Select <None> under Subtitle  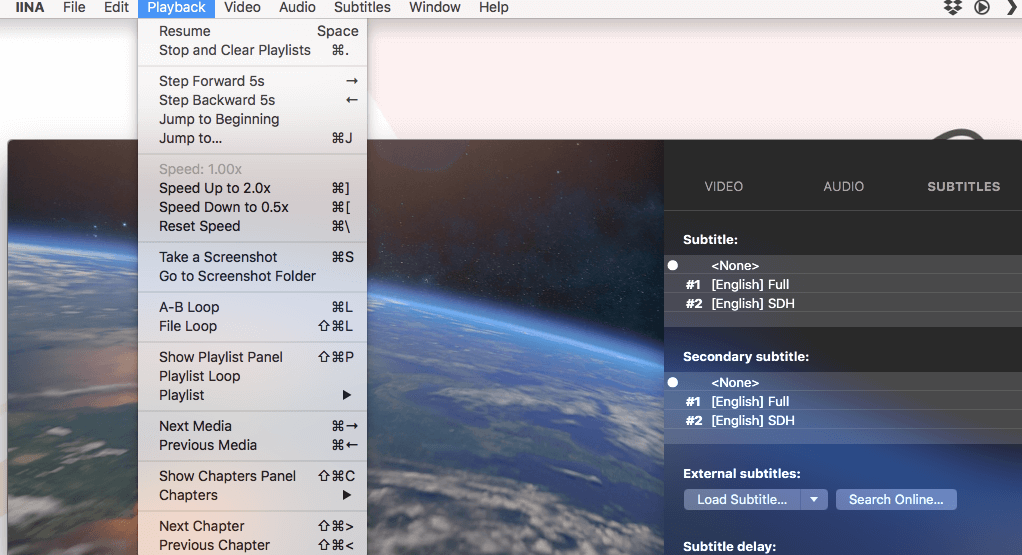[843, 265]
